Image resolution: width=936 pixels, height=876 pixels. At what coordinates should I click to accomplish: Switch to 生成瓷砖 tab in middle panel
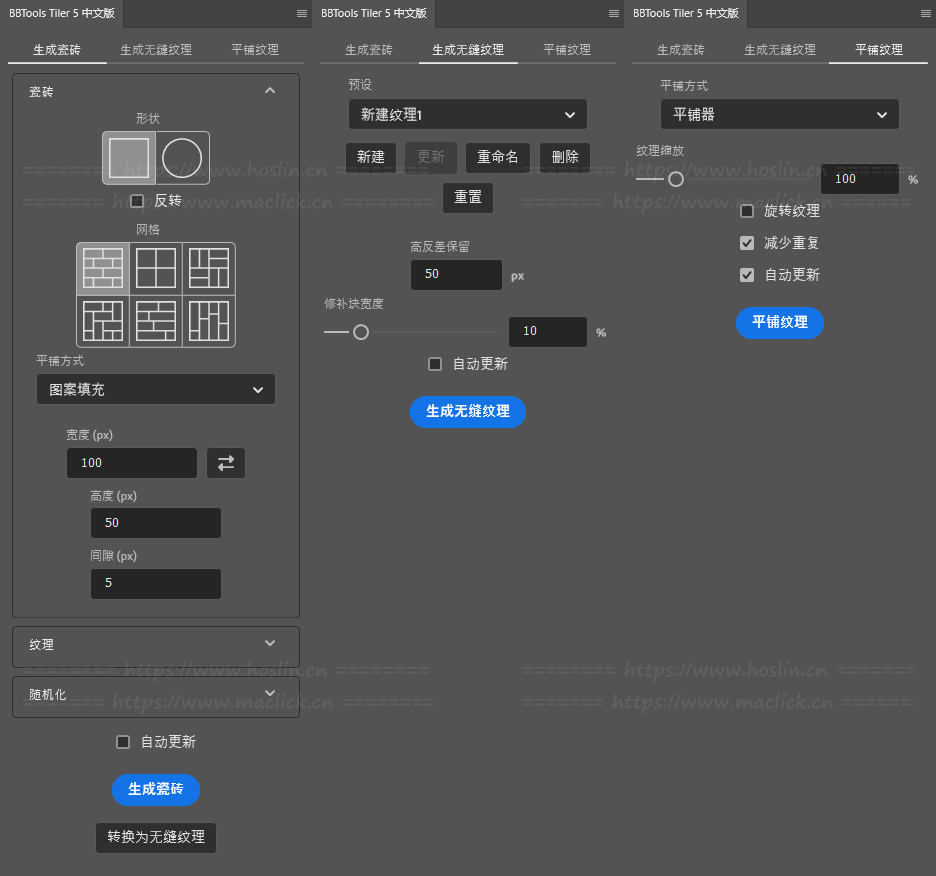click(369, 50)
